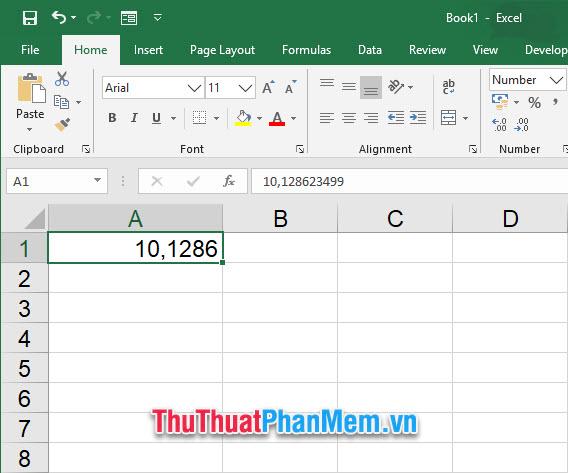Screen dimensions: 568x473
Task: Open the Number format dropdown
Action: pos(556,80)
